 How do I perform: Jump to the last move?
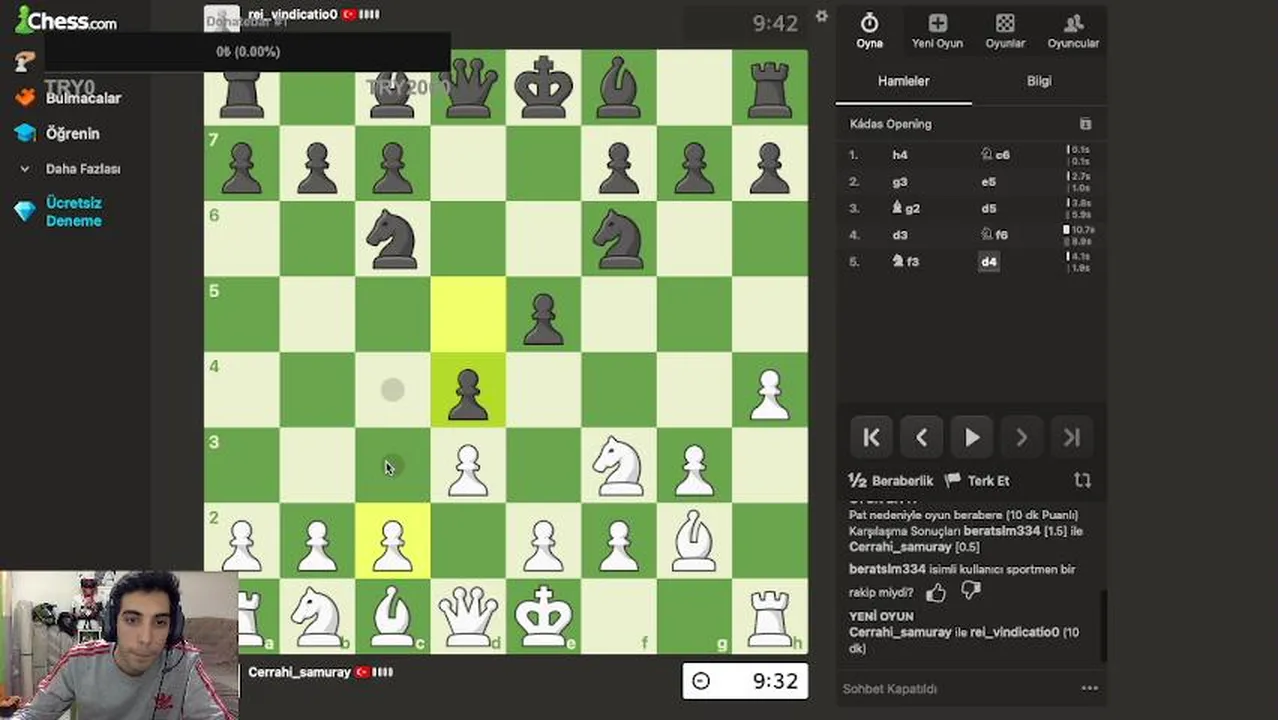pos(1071,437)
